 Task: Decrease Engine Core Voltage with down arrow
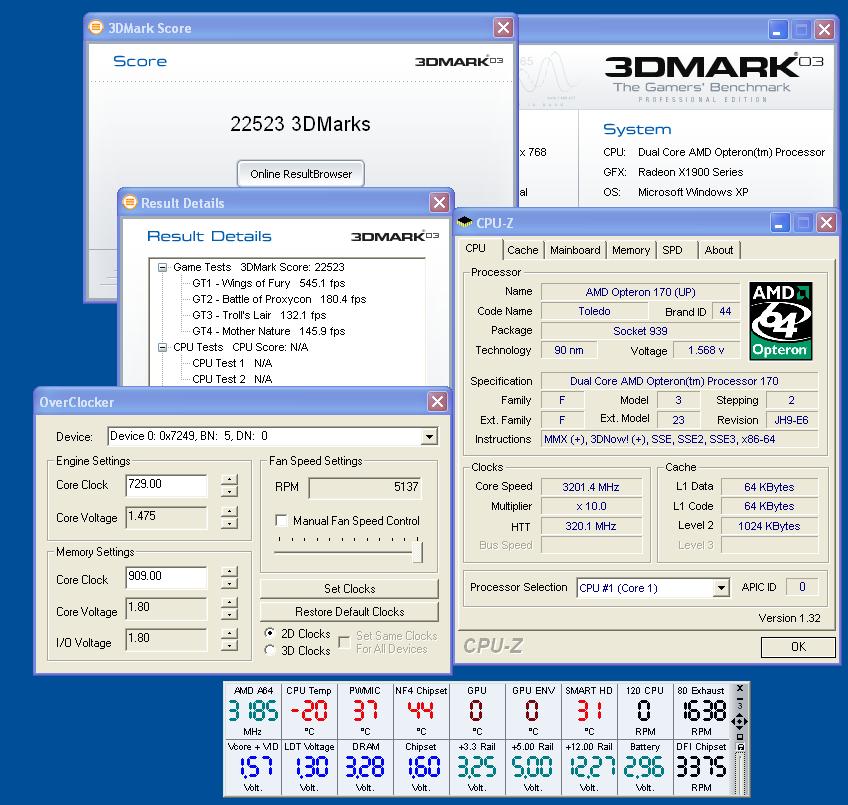point(229,523)
